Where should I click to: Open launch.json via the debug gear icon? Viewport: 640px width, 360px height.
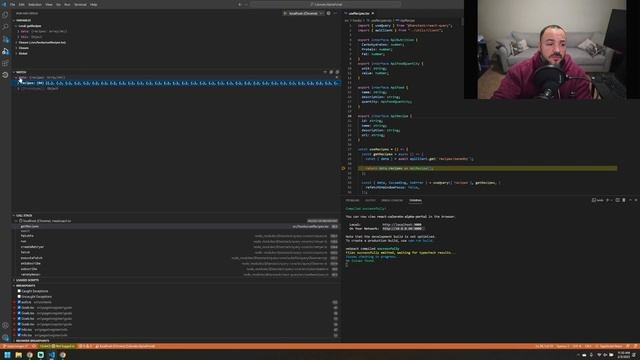[329, 13]
